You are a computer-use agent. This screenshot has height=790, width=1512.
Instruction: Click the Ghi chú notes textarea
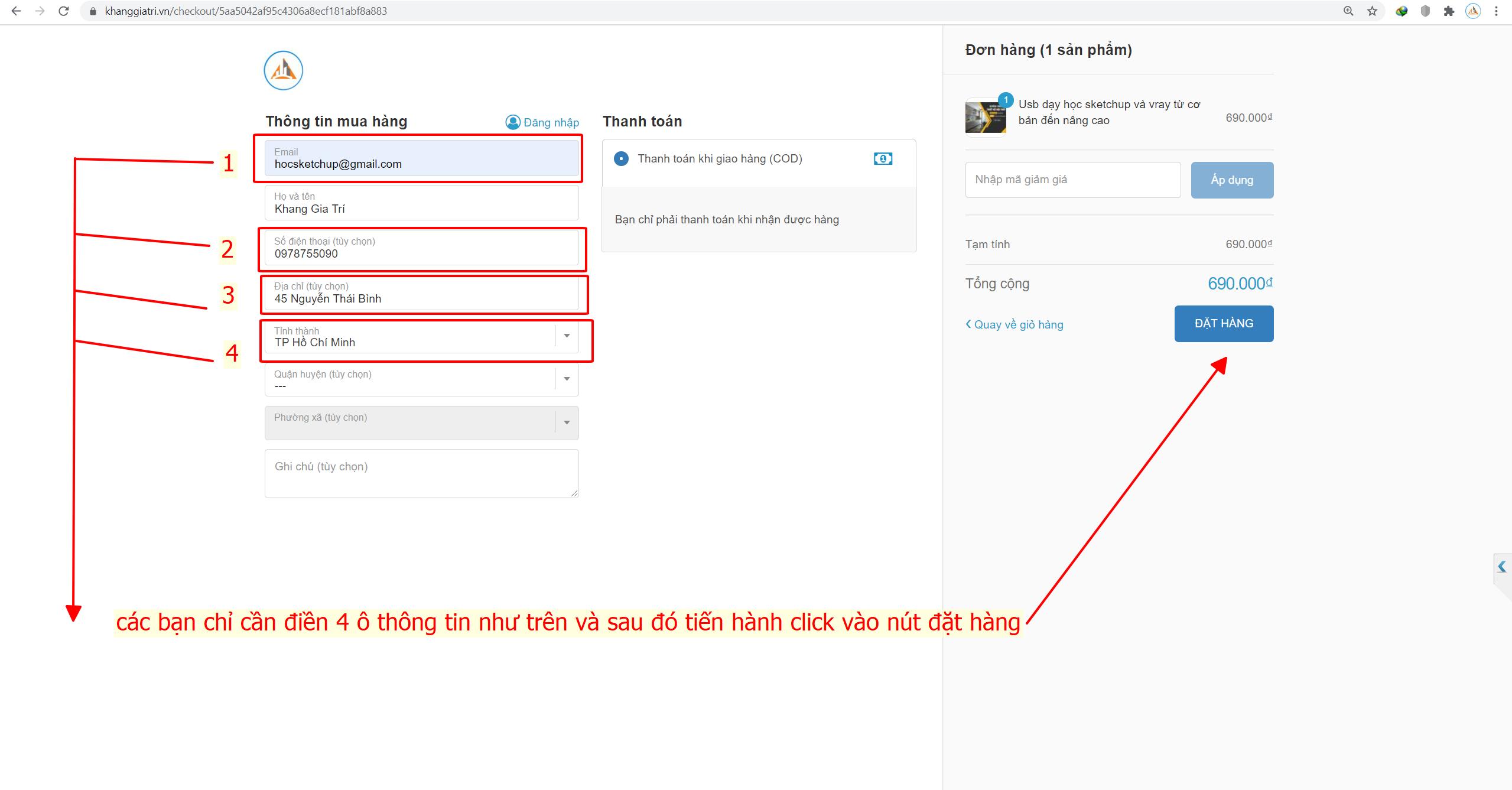point(421,473)
